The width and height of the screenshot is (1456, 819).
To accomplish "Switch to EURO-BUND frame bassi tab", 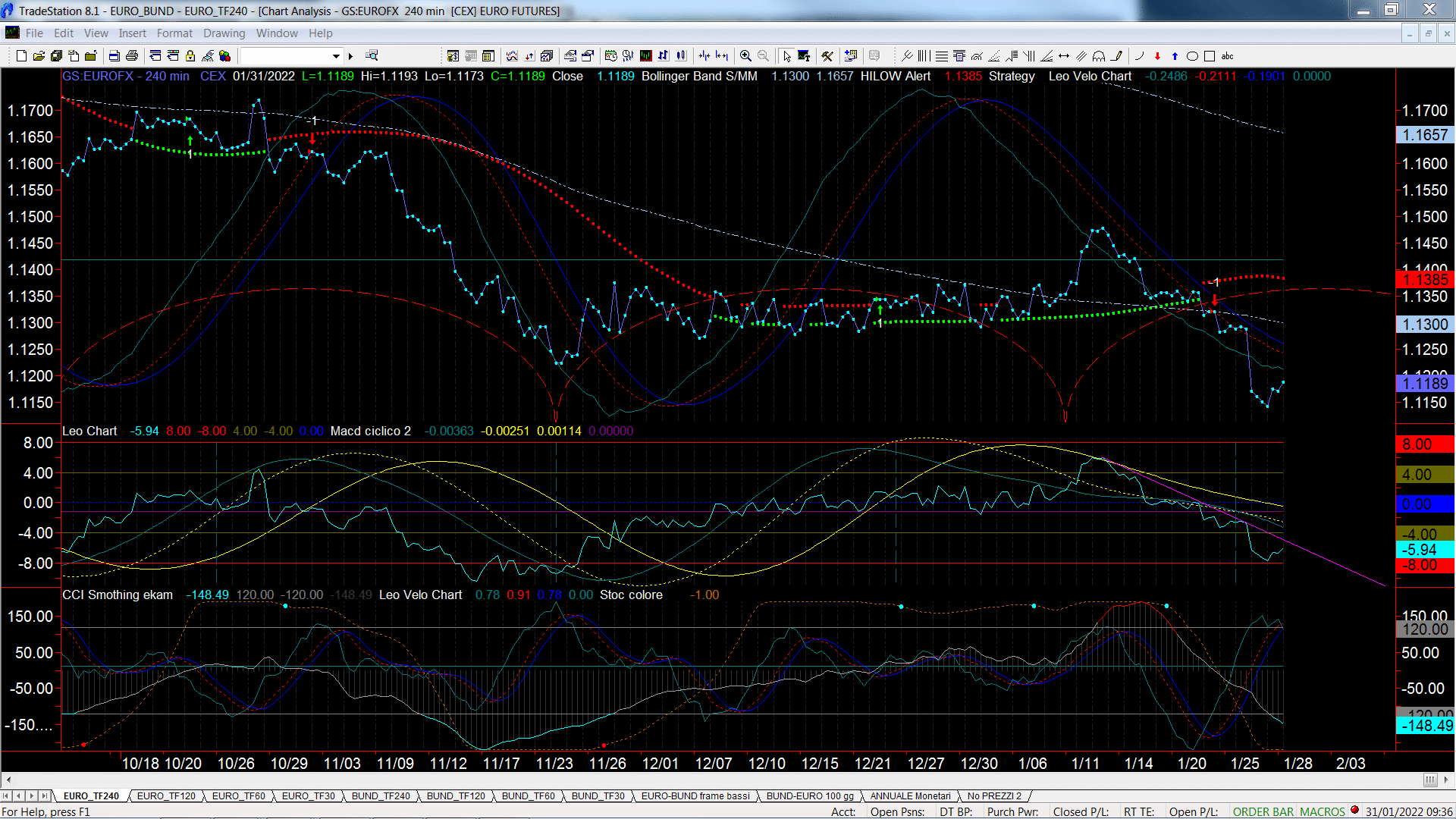I will (695, 795).
